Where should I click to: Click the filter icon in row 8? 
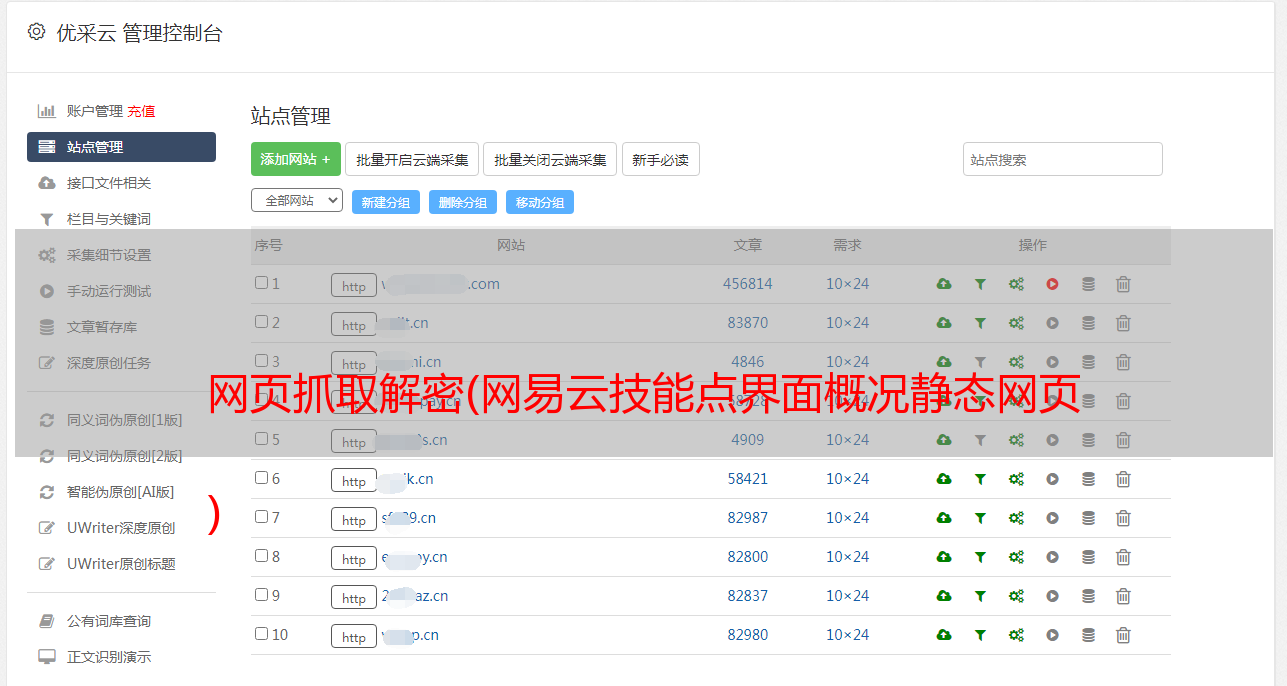(x=980, y=557)
